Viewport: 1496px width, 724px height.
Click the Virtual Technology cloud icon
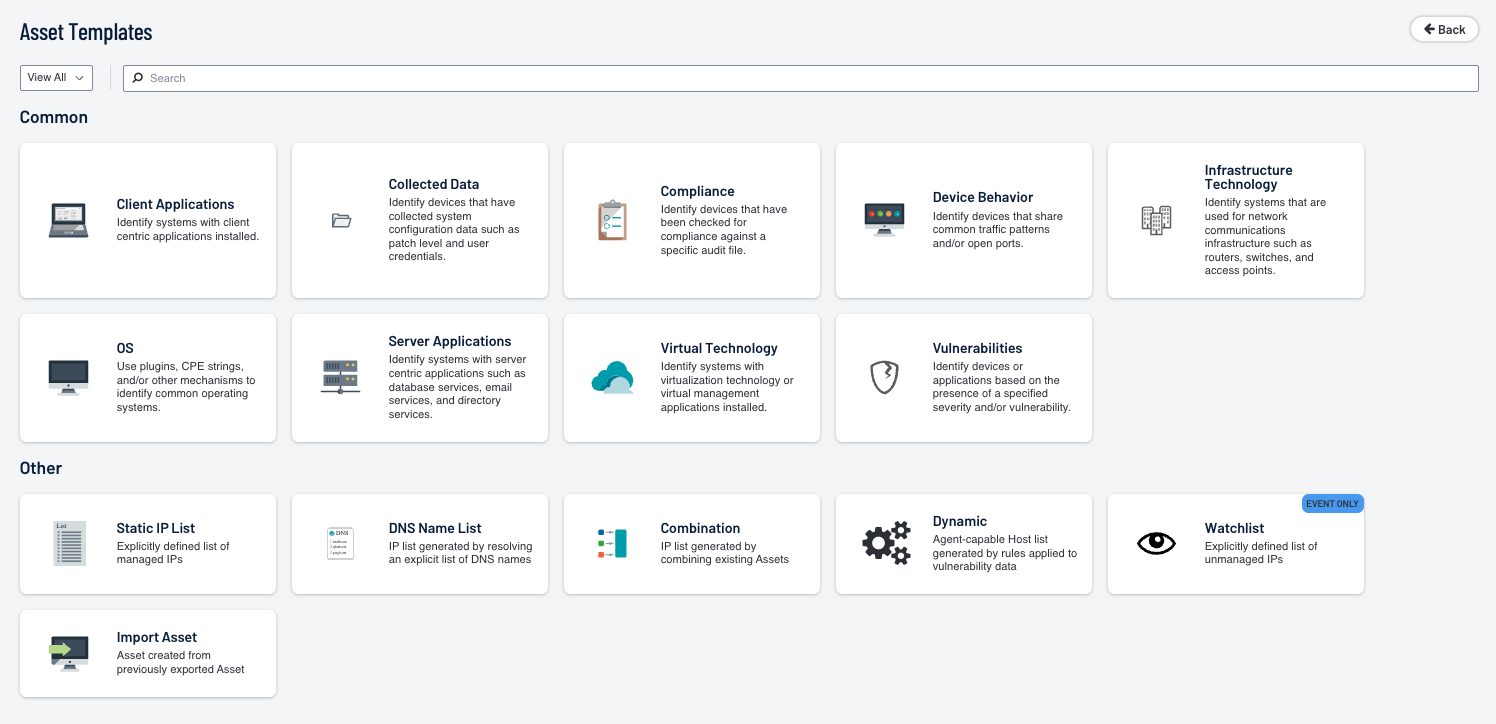coord(612,377)
